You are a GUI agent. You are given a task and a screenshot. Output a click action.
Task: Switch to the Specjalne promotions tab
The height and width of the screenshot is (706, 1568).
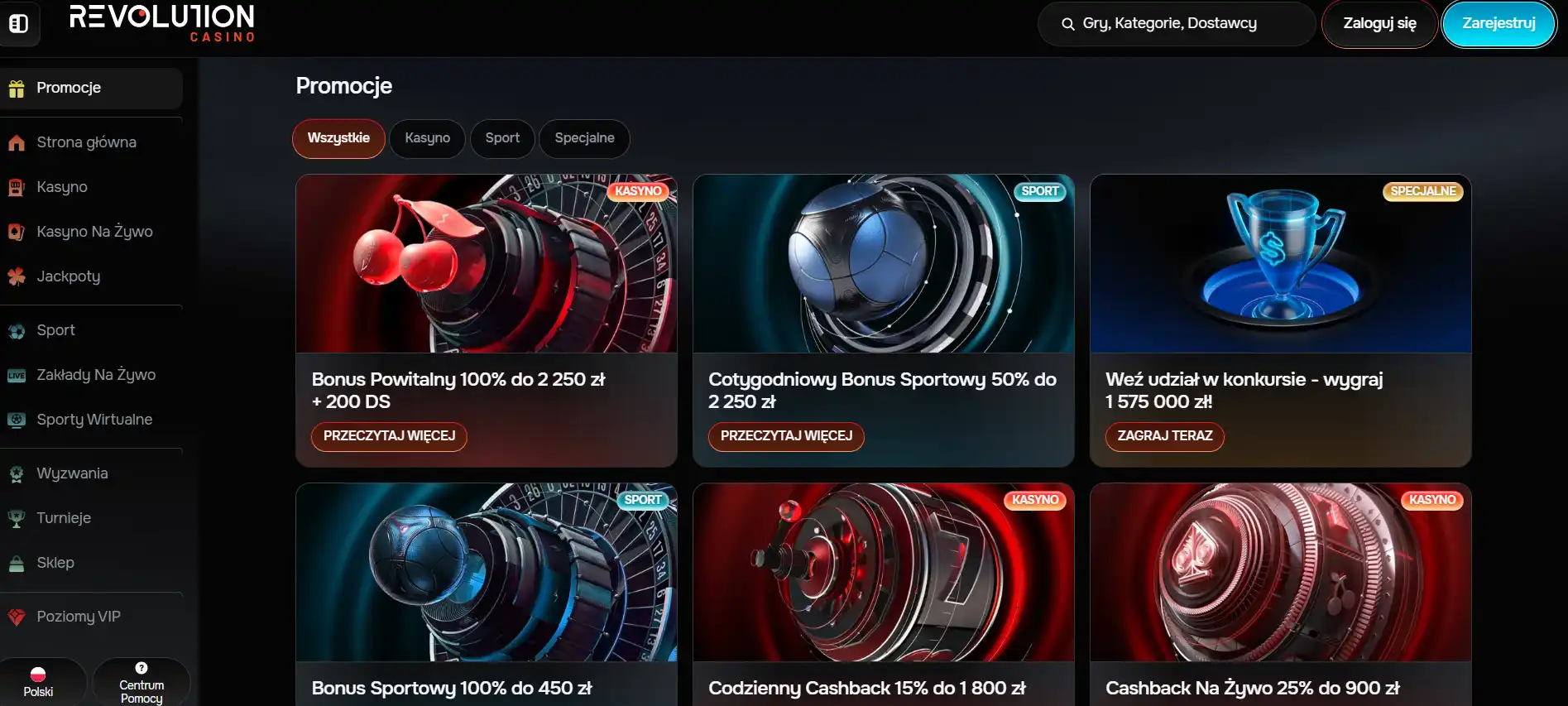coord(584,138)
